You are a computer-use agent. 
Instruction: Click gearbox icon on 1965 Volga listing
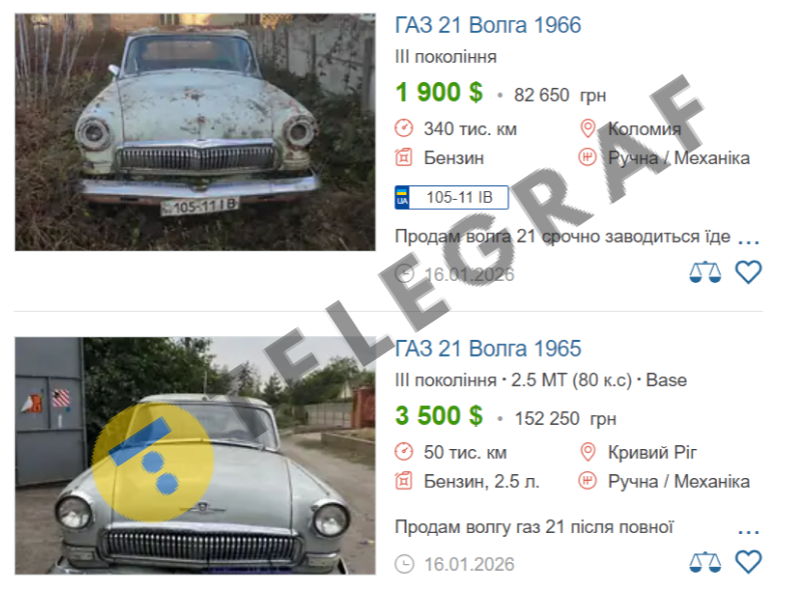pos(587,480)
